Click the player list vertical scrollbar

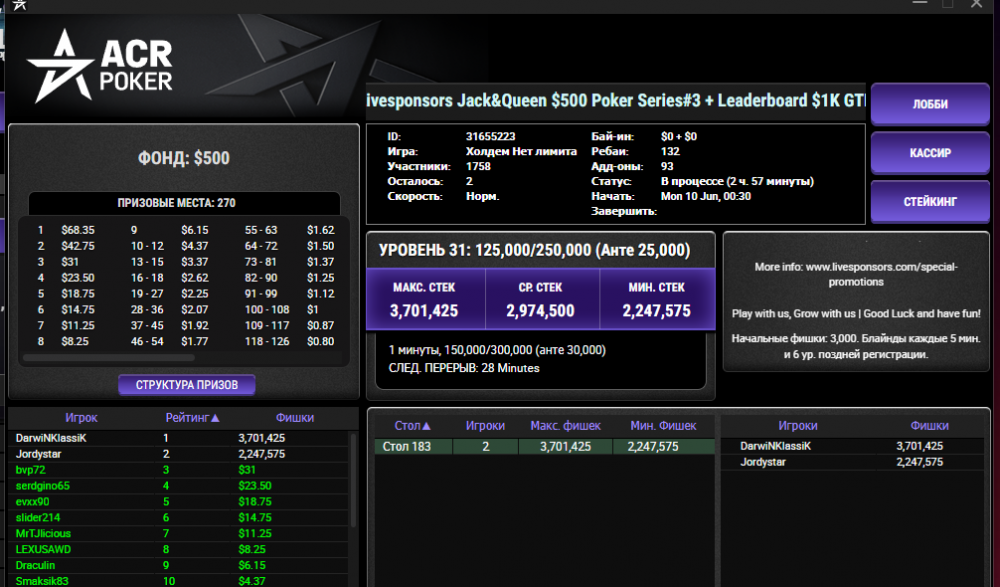point(352,500)
